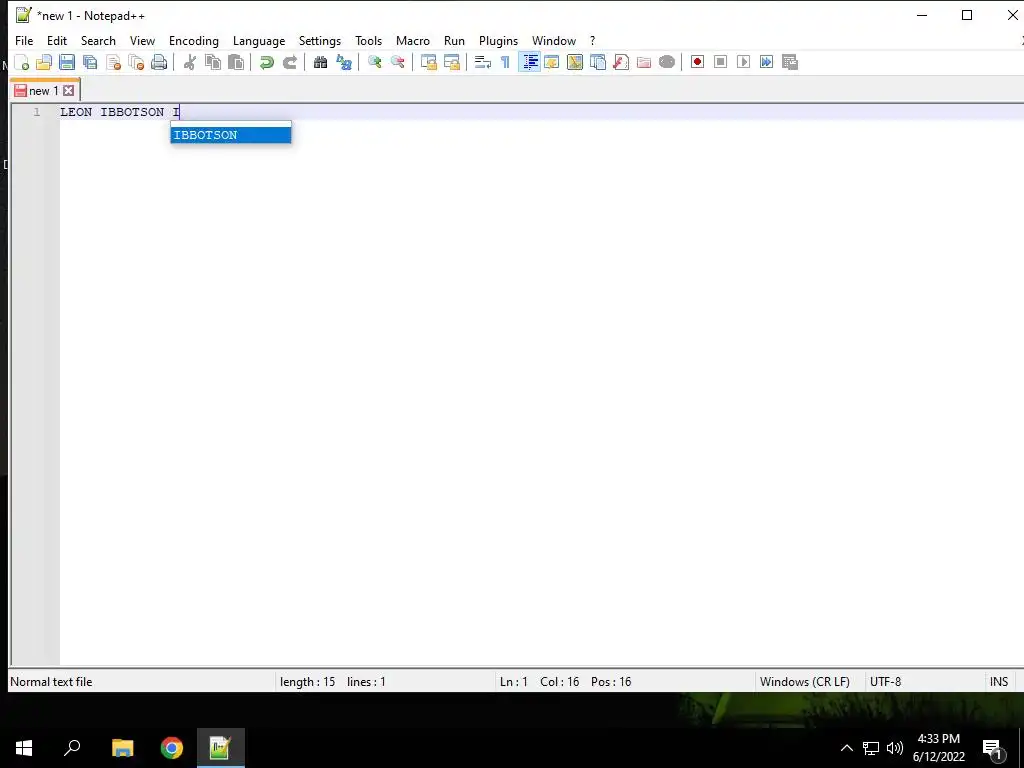This screenshot has width=1024, height=768.
Task: Open Find with the binoculars icon
Action: point(321,63)
